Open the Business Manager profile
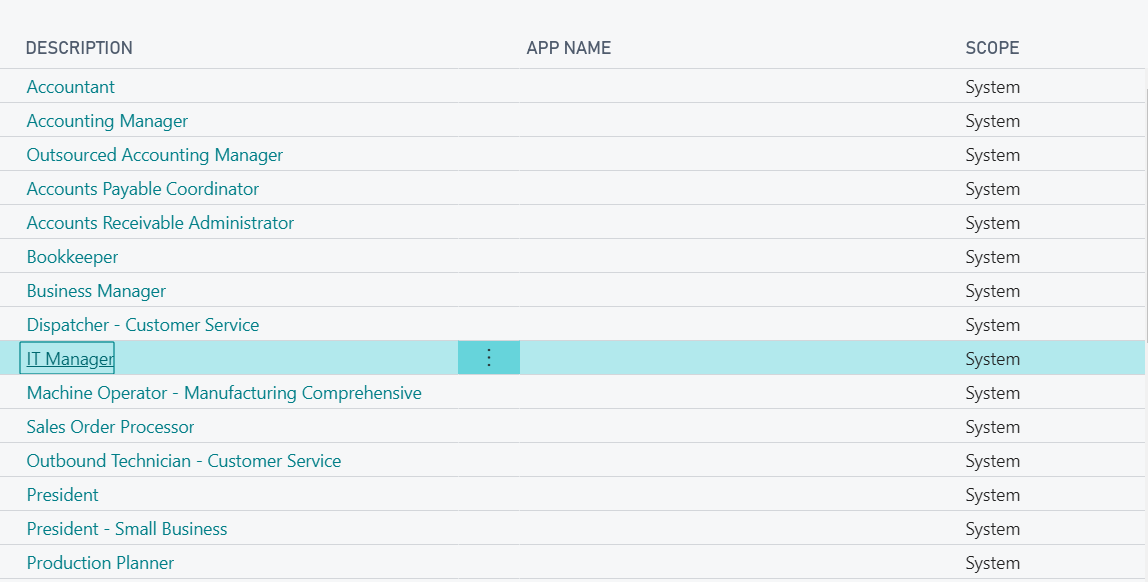1148x586 pixels. [x=96, y=290]
